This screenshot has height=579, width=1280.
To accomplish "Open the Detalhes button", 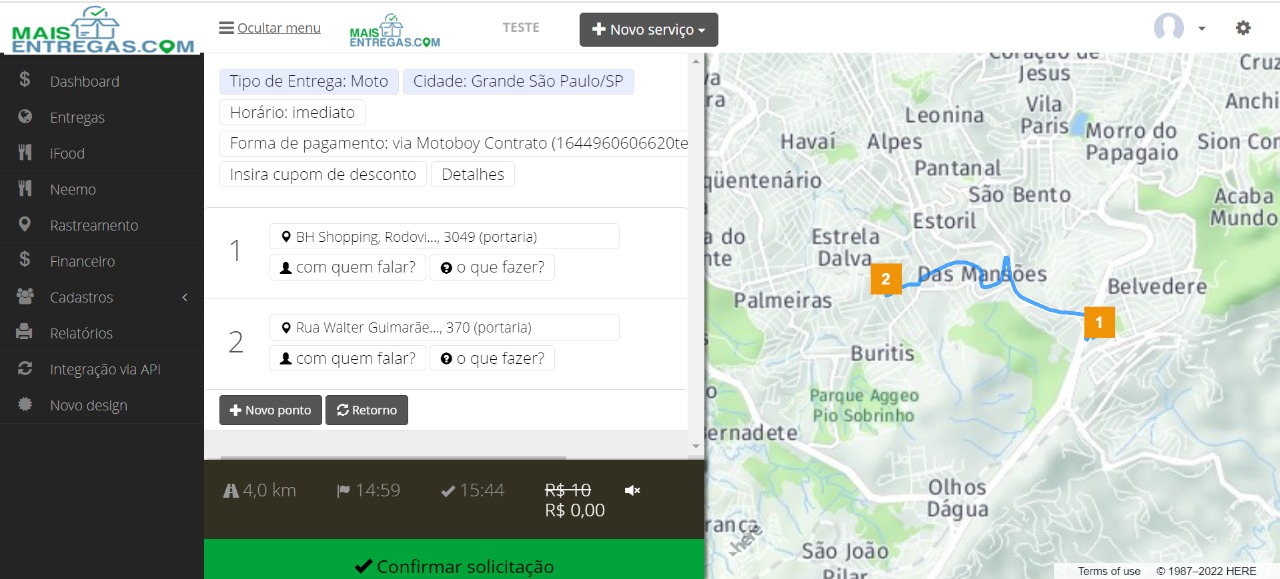I will click(x=473, y=174).
